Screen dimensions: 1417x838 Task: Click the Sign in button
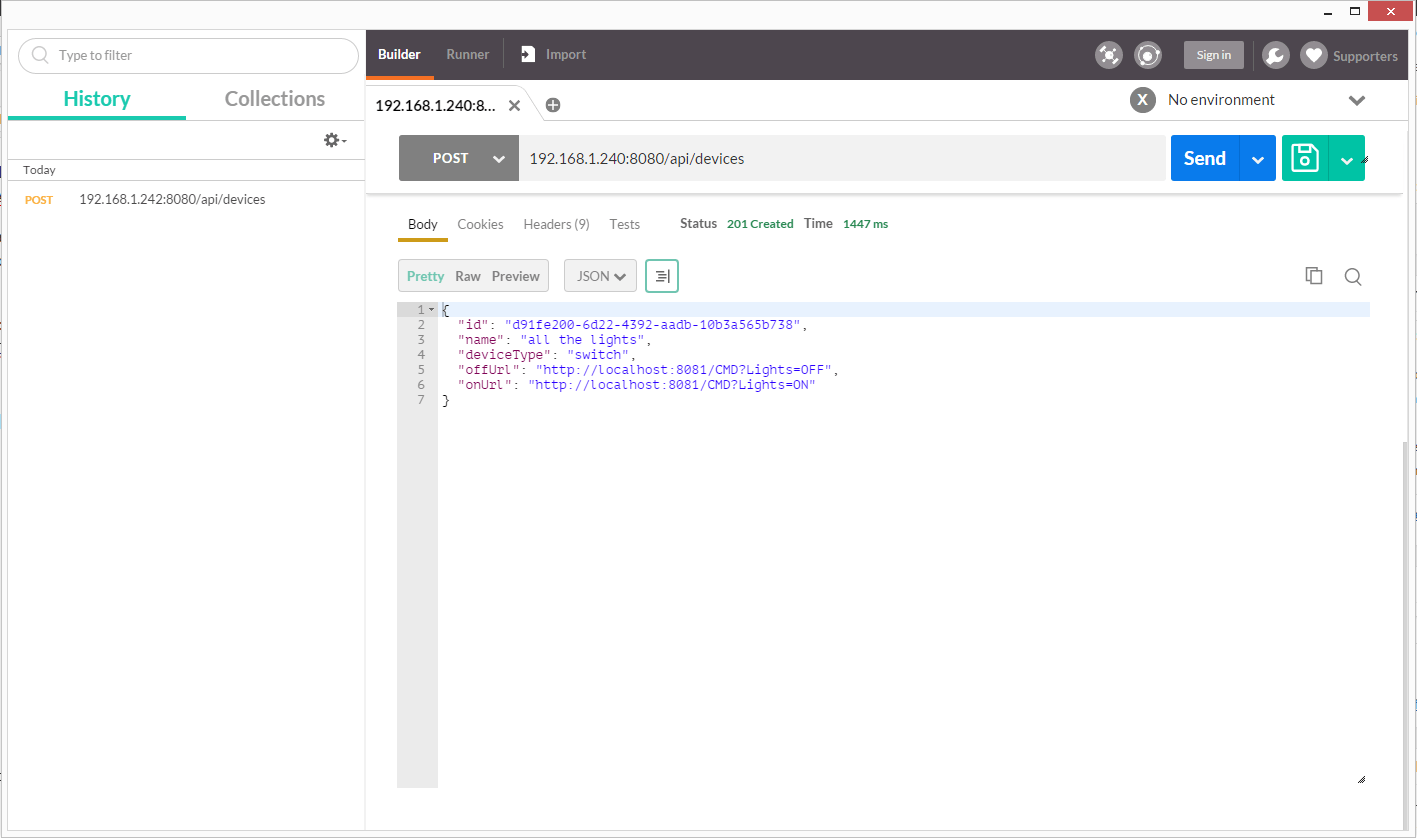tap(1214, 55)
